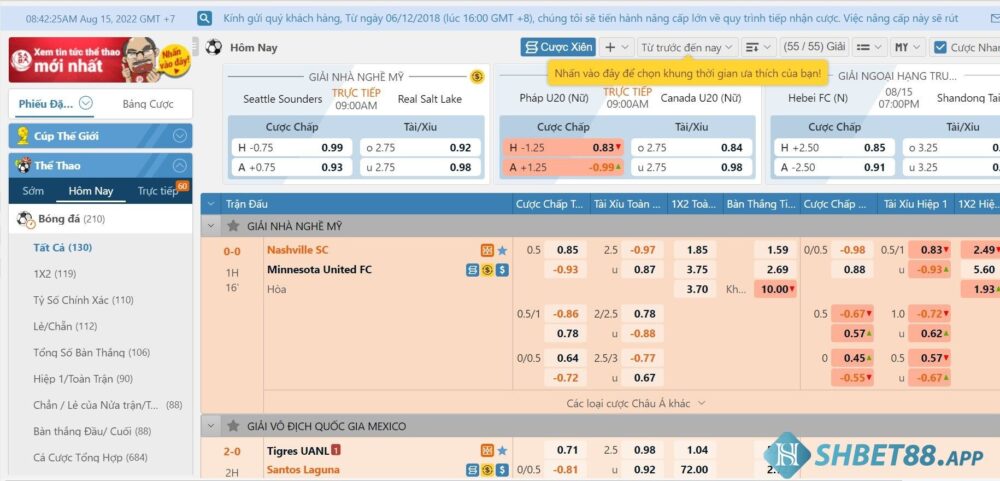Expand the Phiếu Đặt circle arrow
Image resolution: width=1000 pixels, height=481 pixels.
(85, 103)
